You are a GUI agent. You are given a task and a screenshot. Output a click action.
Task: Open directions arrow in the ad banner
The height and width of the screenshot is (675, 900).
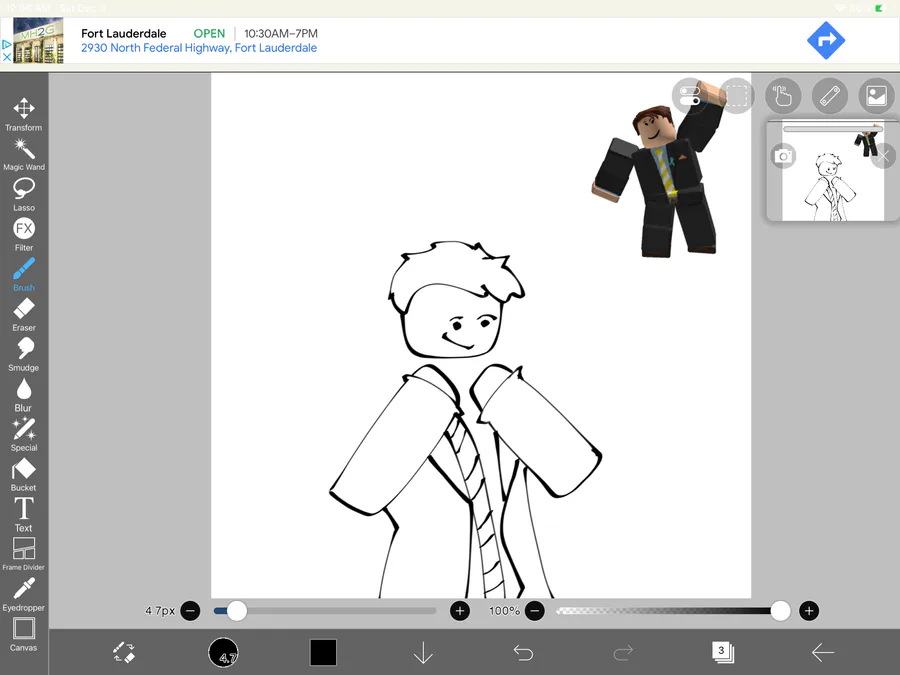tap(826, 40)
